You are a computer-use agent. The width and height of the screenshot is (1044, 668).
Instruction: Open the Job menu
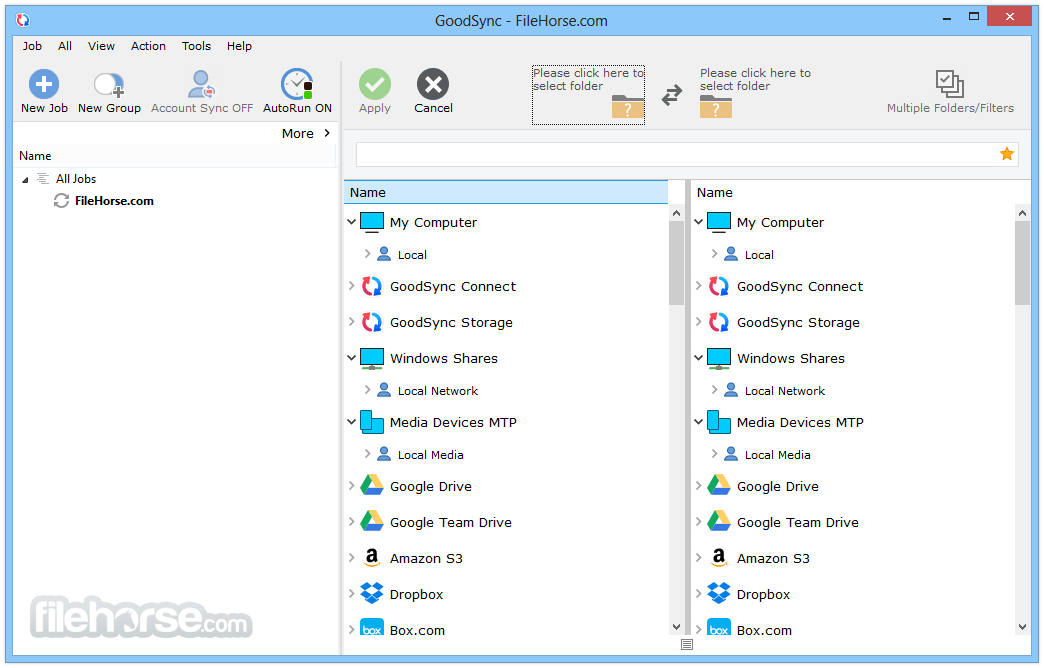(32, 46)
